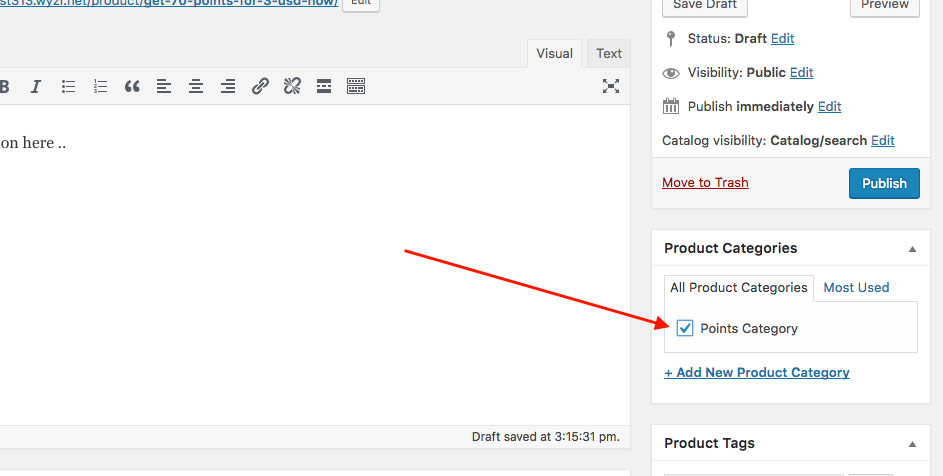This screenshot has width=943, height=476.
Task: Collapse the Product Categories panel
Action: pos(912,249)
